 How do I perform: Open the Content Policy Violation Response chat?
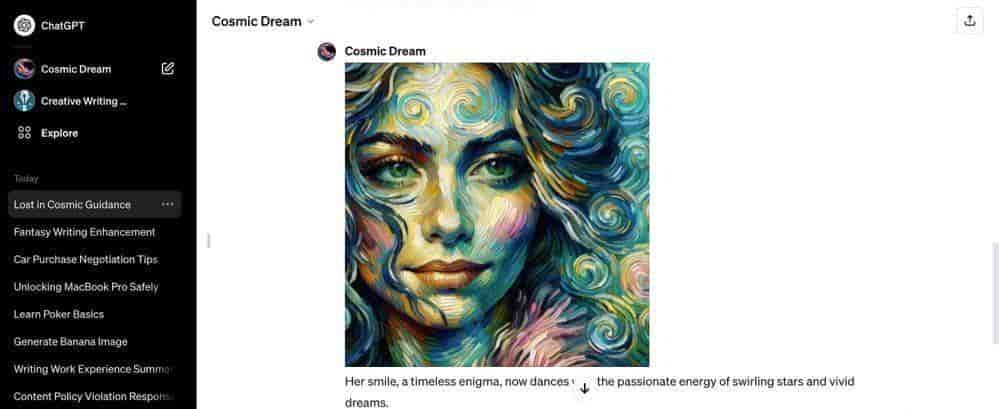pos(94,396)
